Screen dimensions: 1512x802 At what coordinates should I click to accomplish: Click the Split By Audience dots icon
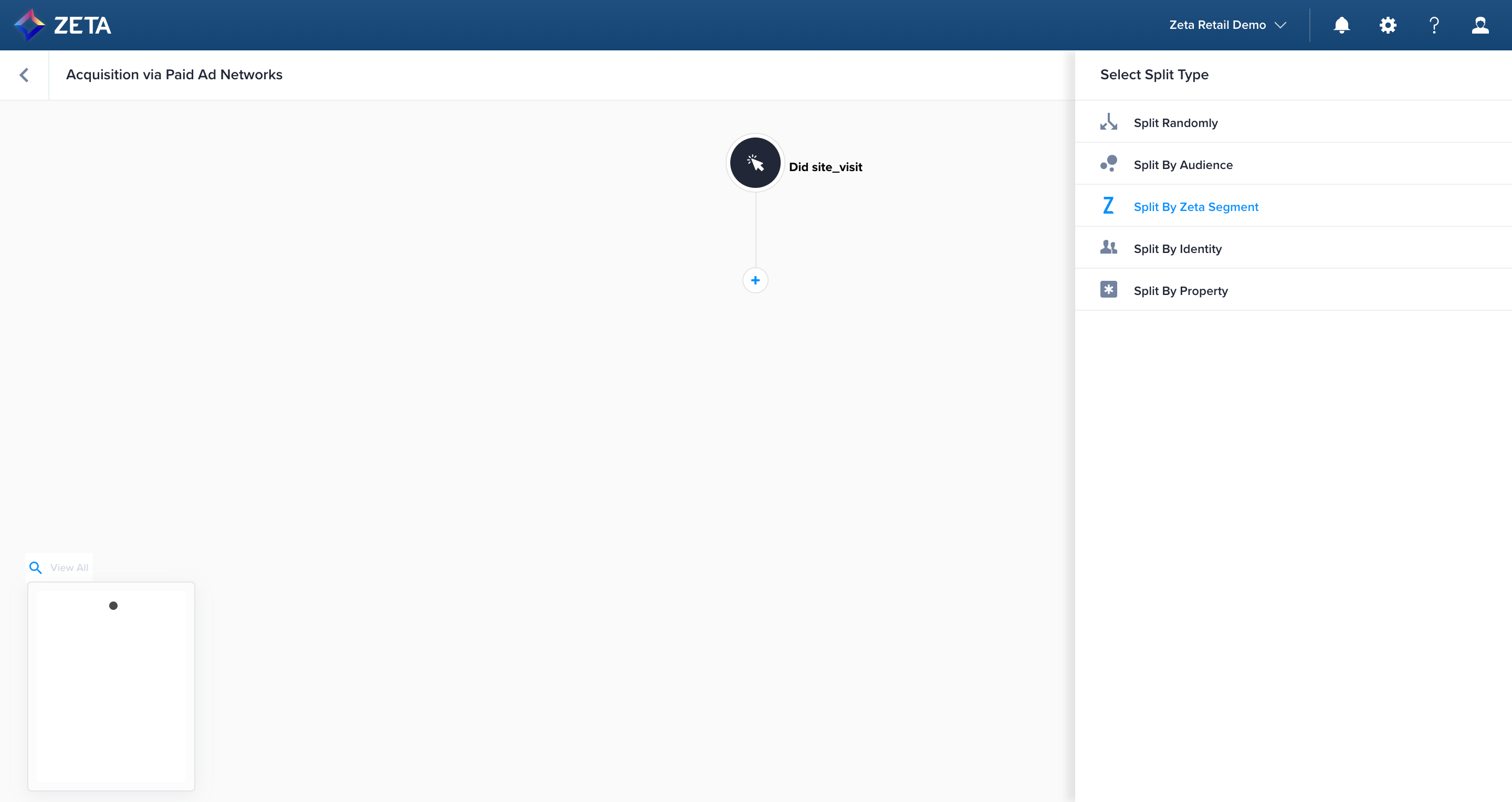tap(1108, 164)
